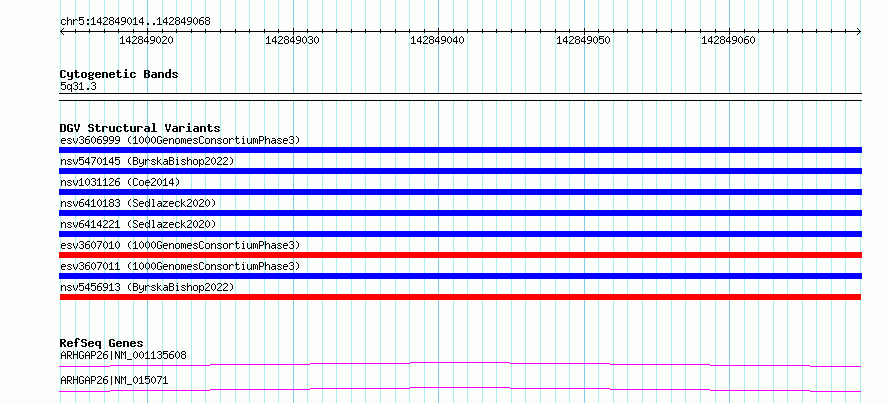Screen dimensions: 890x403
Task: Click the magenta line for ARHGAP26|NM_001135608
Action: point(460,364)
